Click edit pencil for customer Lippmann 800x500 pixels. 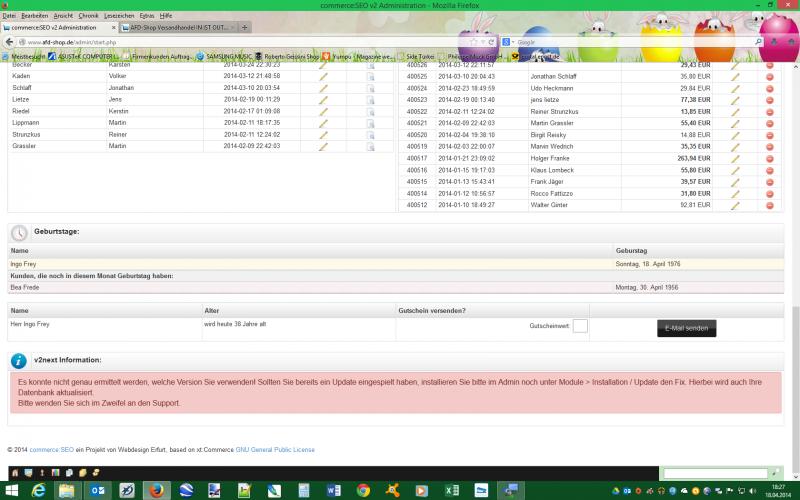(323, 123)
